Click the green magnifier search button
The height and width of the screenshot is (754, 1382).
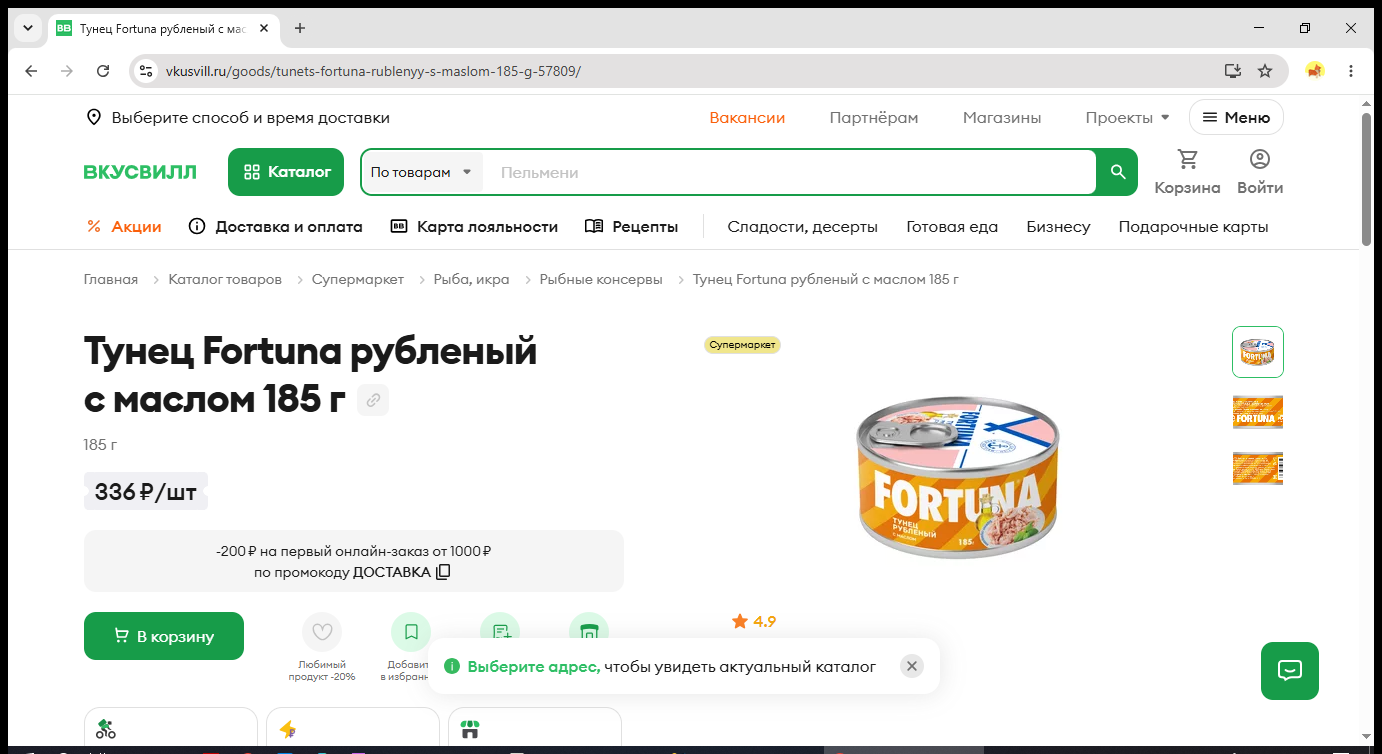point(1118,172)
